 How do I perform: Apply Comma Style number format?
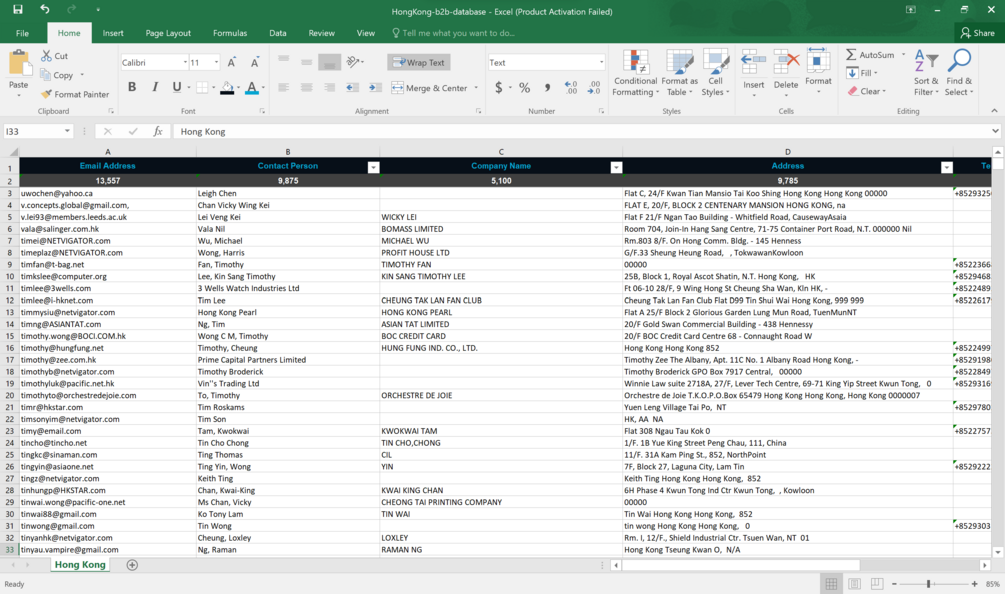pyautogui.click(x=547, y=88)
